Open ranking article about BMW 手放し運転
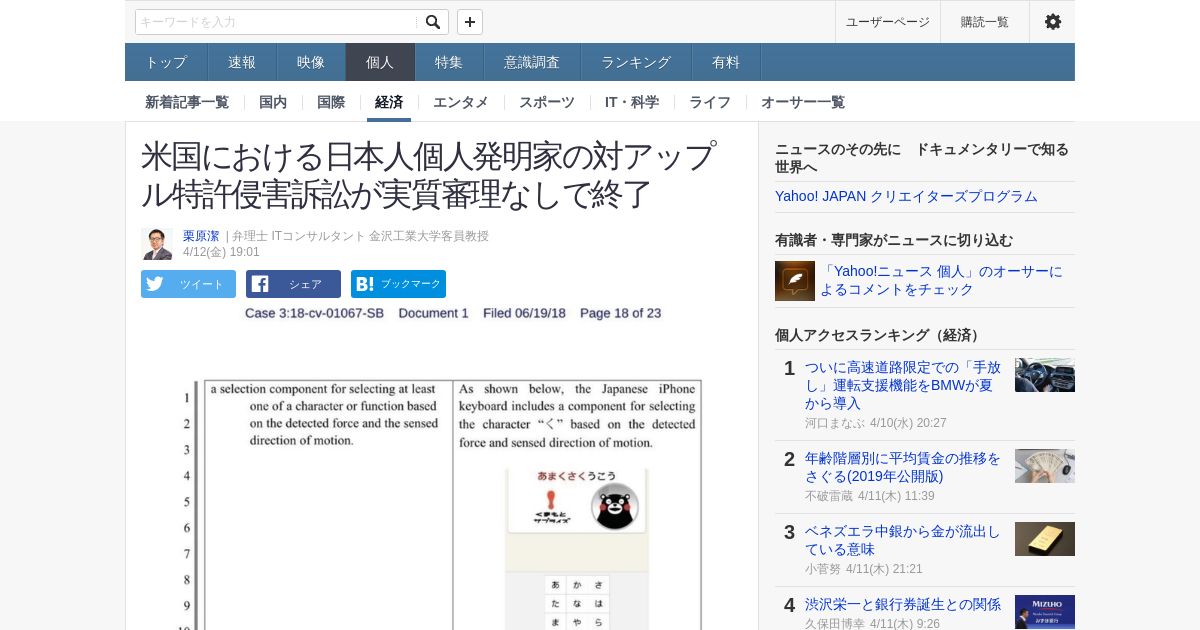The height and width of the screenshot is (630, 1200). point(903,385)
